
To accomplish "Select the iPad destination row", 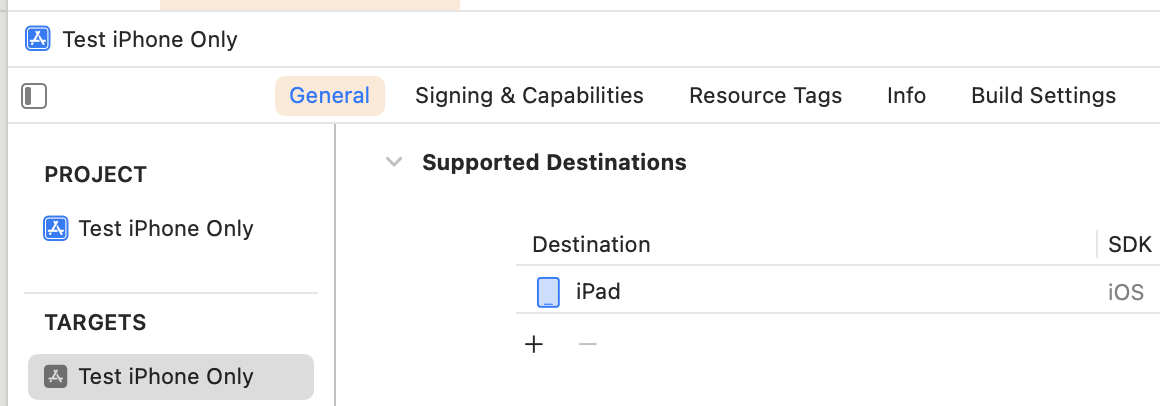I will click(800, 292).
